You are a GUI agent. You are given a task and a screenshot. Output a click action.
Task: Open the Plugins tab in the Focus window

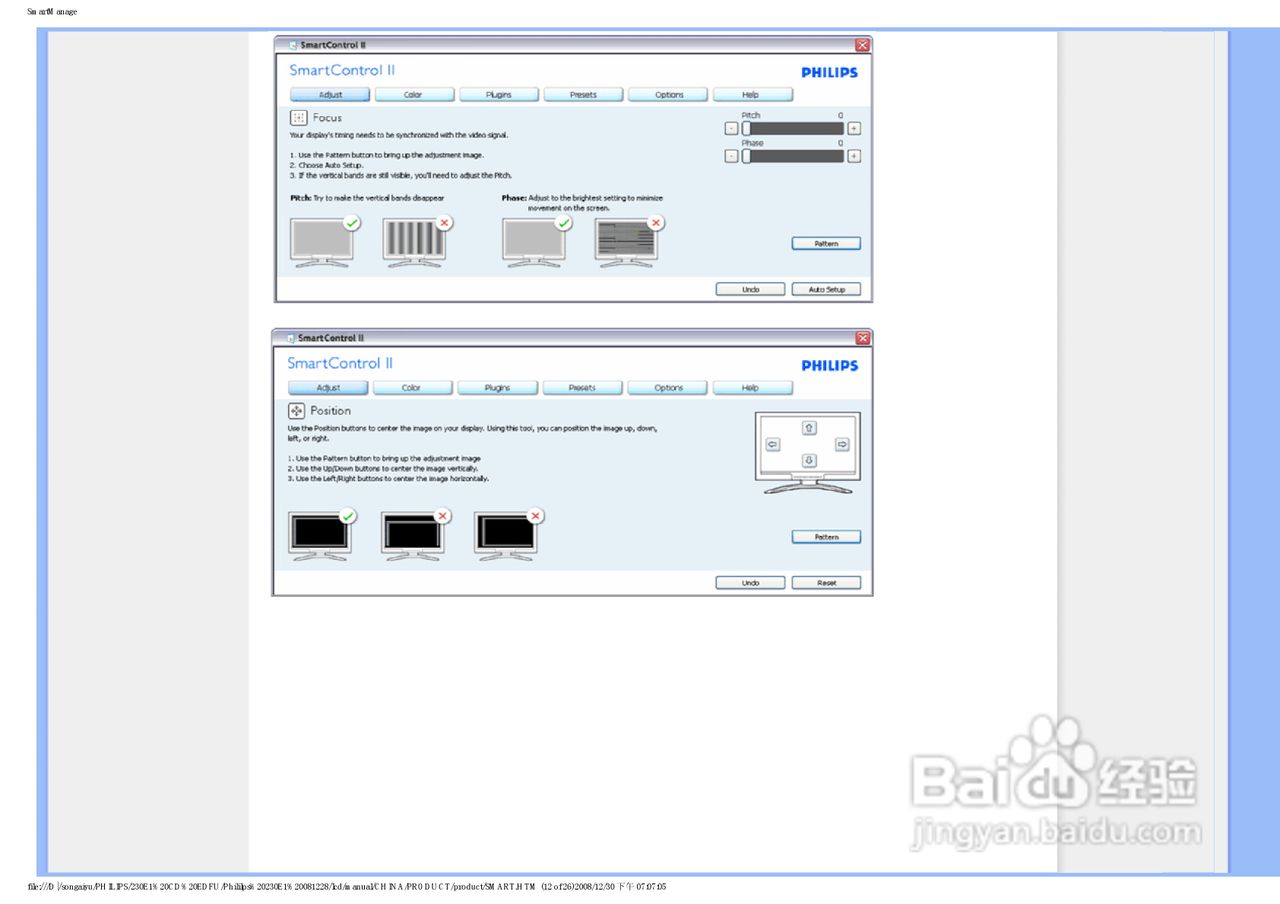click(498, 95)
